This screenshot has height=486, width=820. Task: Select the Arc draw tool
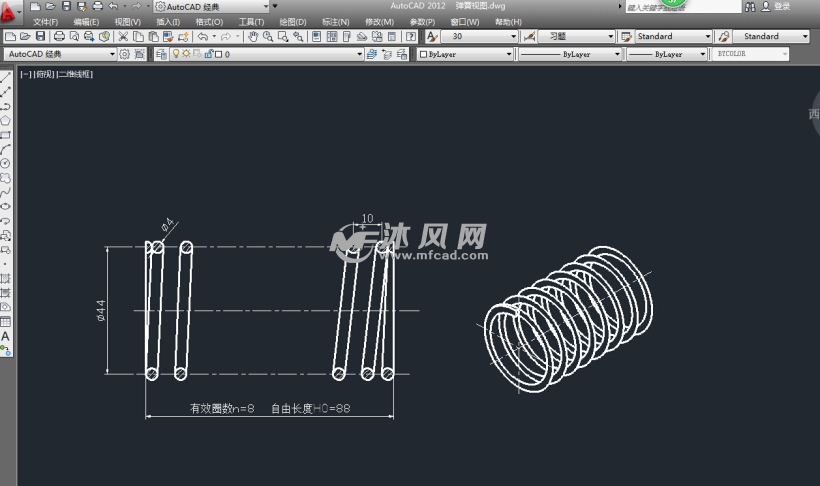tap(6, 149)
